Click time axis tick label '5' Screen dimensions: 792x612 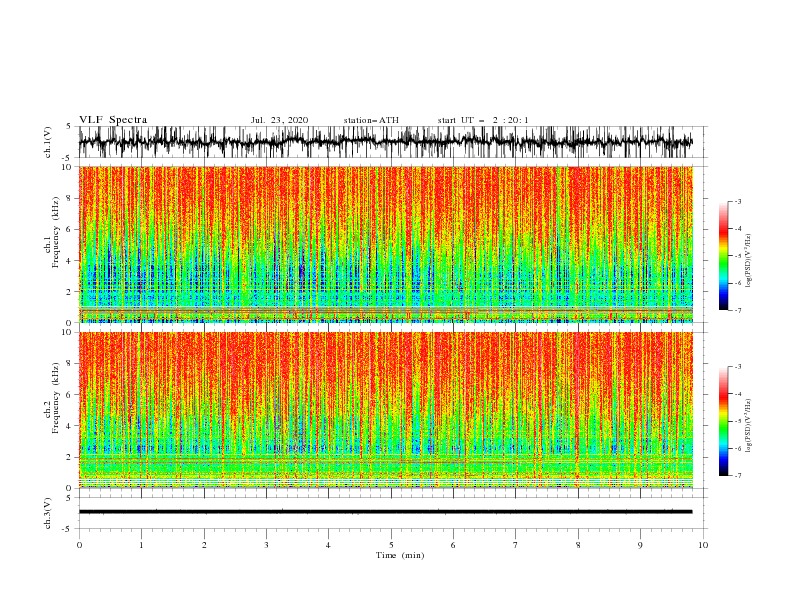[391, 545]
